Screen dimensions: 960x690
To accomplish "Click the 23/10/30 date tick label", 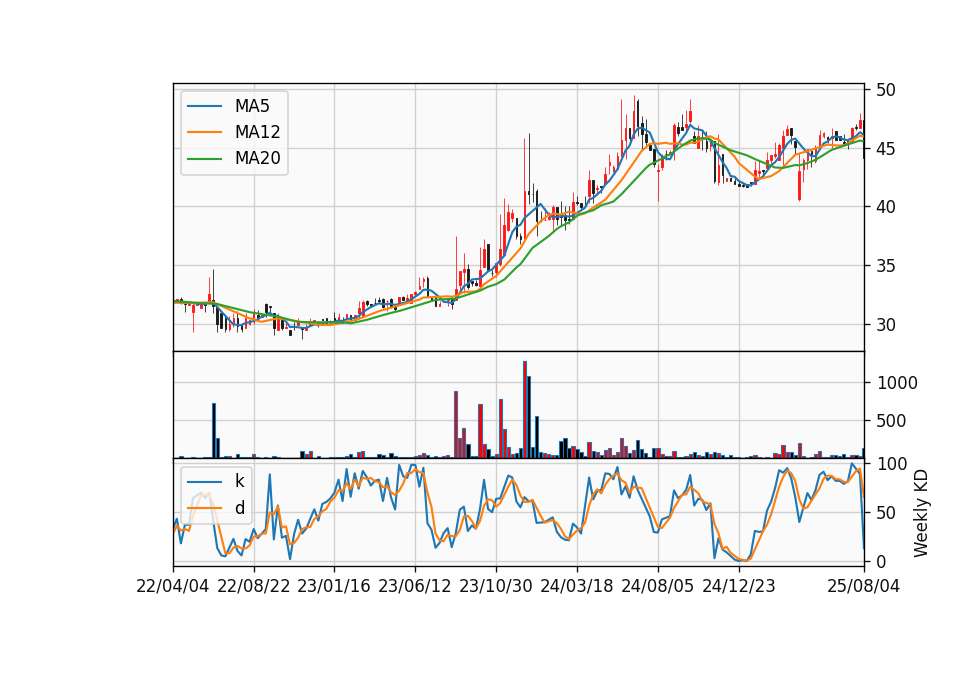I will click(x=495, y=586).
